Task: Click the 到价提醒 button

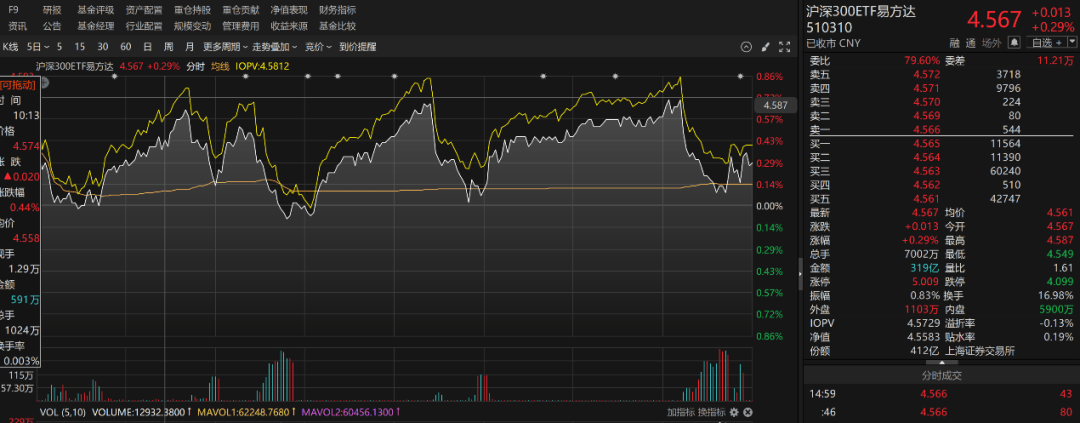Action: (358, 47)
